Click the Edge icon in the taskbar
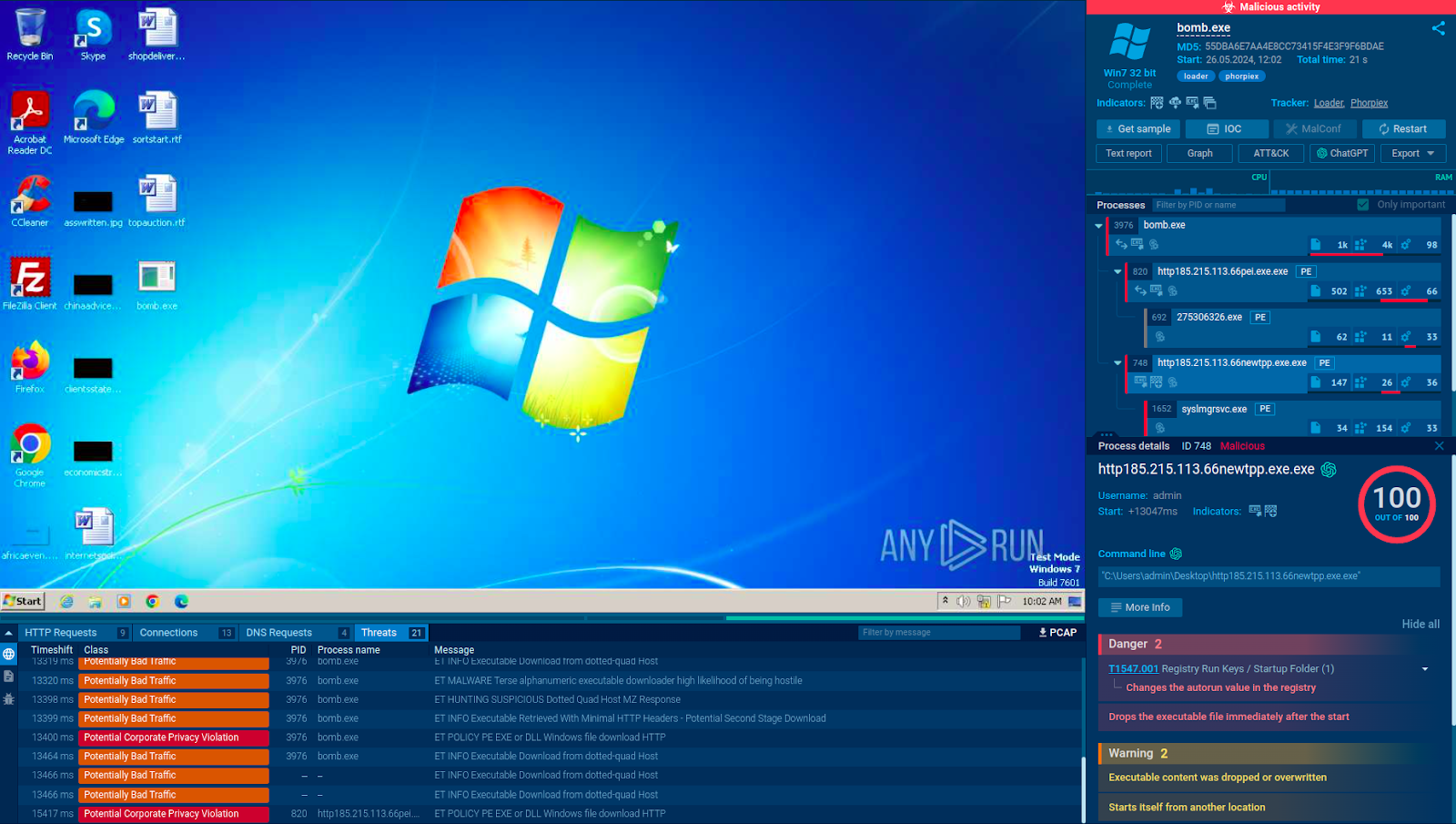This screenshot has width=1456, height=824. coord(181,601)
